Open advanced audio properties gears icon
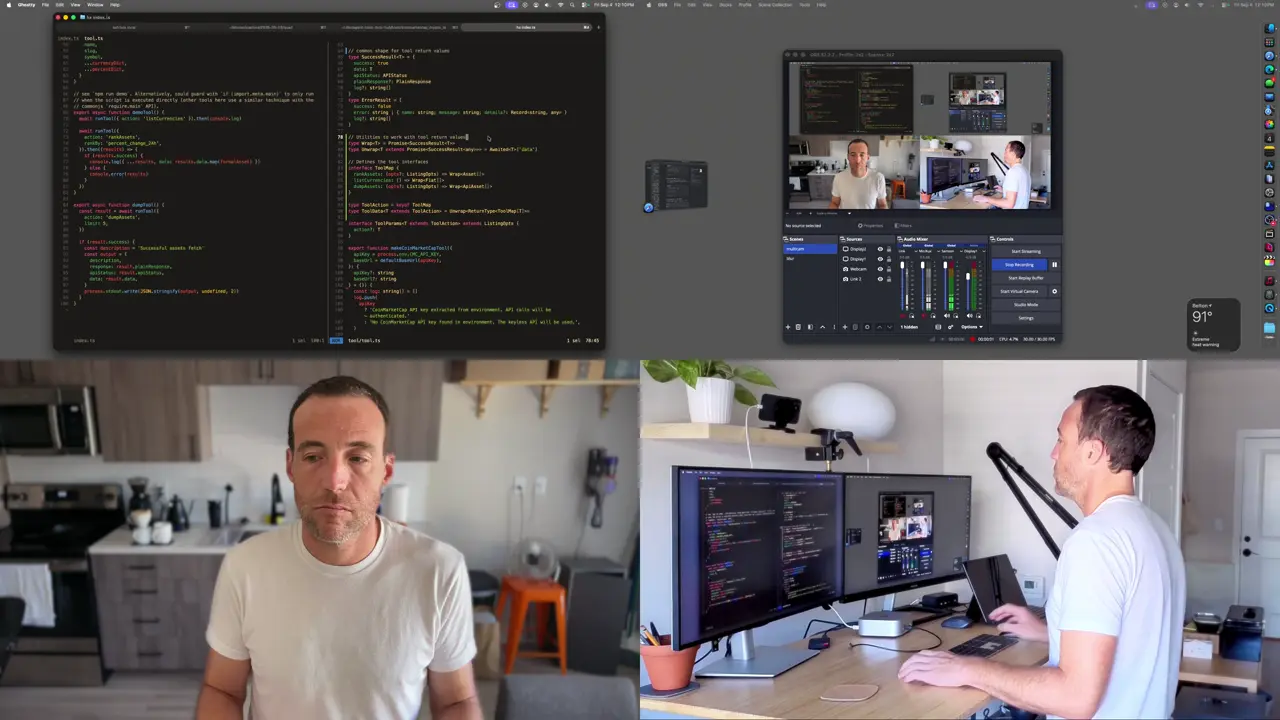 950,327
